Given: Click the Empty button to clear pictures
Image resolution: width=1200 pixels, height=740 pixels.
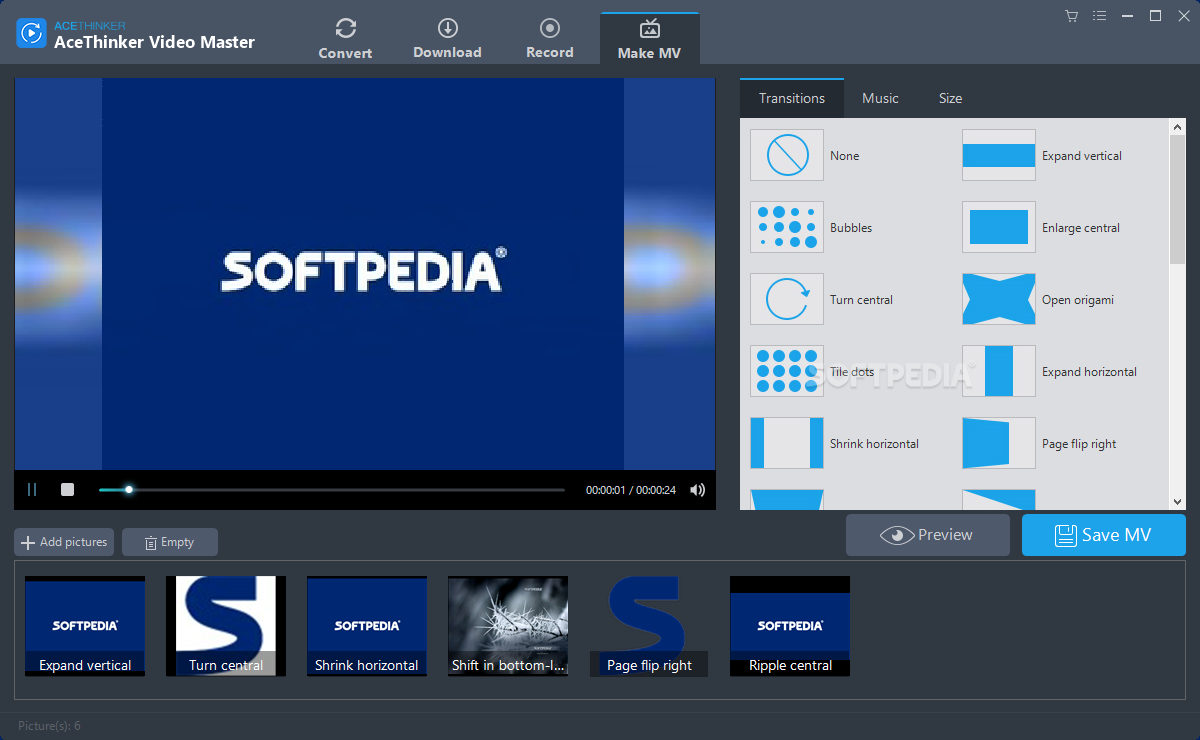Looking at the screenshot, I should click(x=170, y=542).
